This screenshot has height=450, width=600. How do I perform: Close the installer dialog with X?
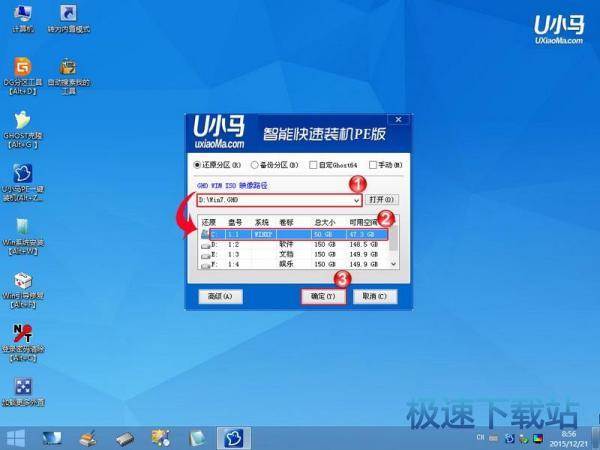pyautogui.click(x=398, y=119)
